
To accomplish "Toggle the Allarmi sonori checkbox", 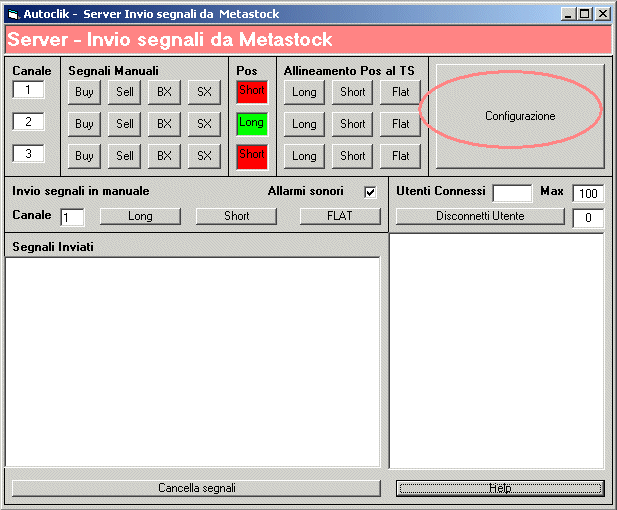I will [370, 192].
